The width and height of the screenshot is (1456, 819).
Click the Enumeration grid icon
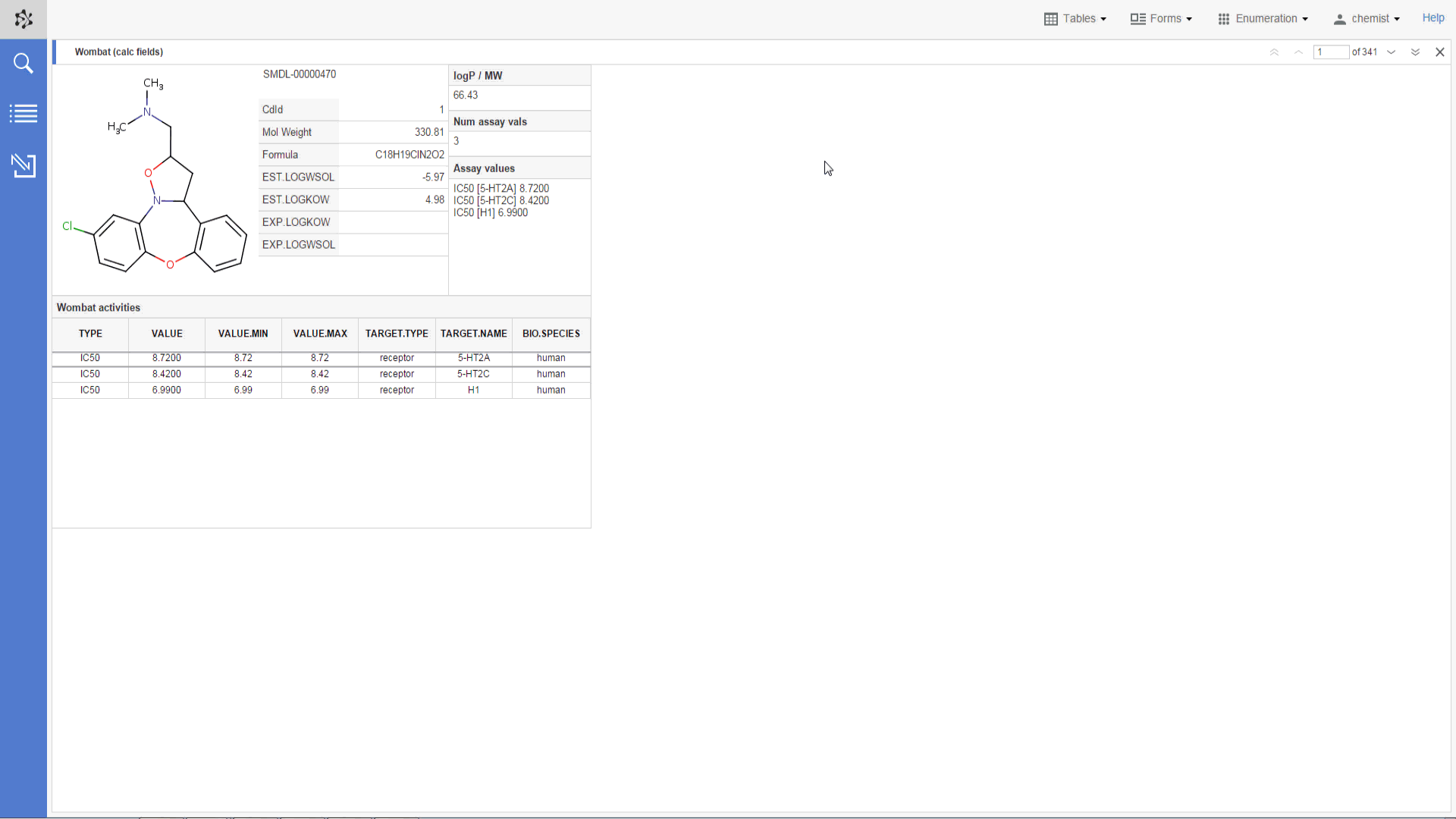click(1223, 18)
